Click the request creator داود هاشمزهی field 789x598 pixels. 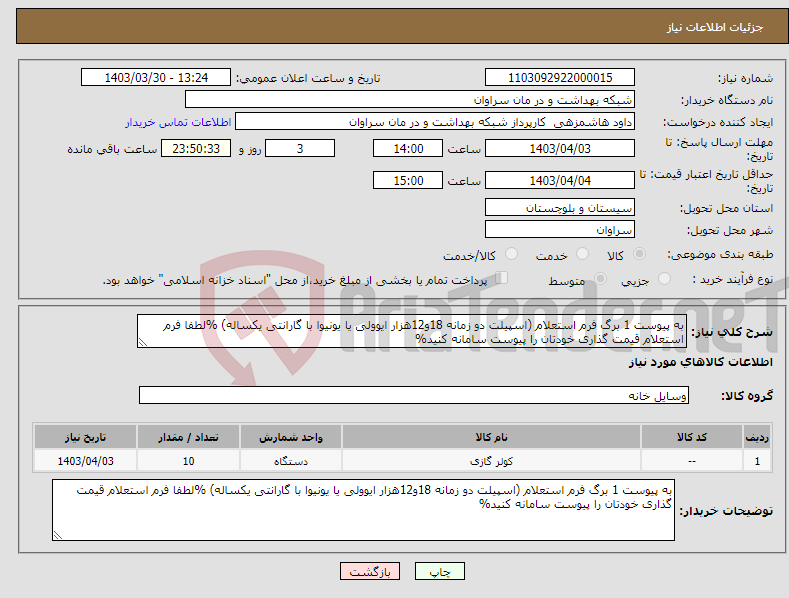coord(435,121)
